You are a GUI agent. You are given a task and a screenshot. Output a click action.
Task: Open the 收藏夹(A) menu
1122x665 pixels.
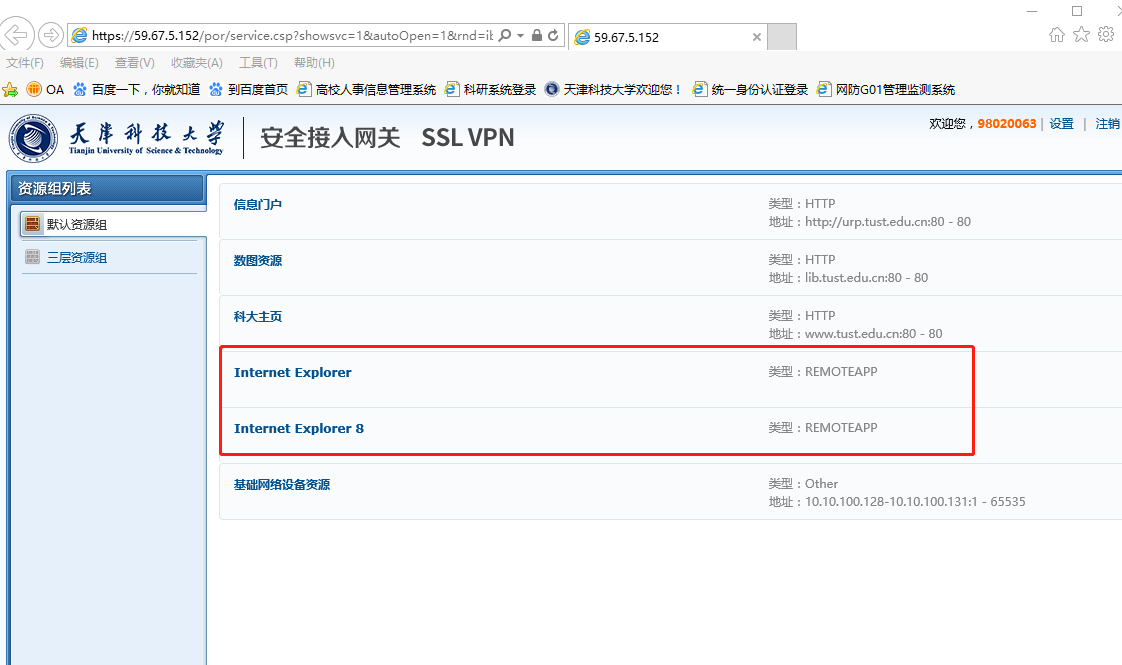pos(197,63)
